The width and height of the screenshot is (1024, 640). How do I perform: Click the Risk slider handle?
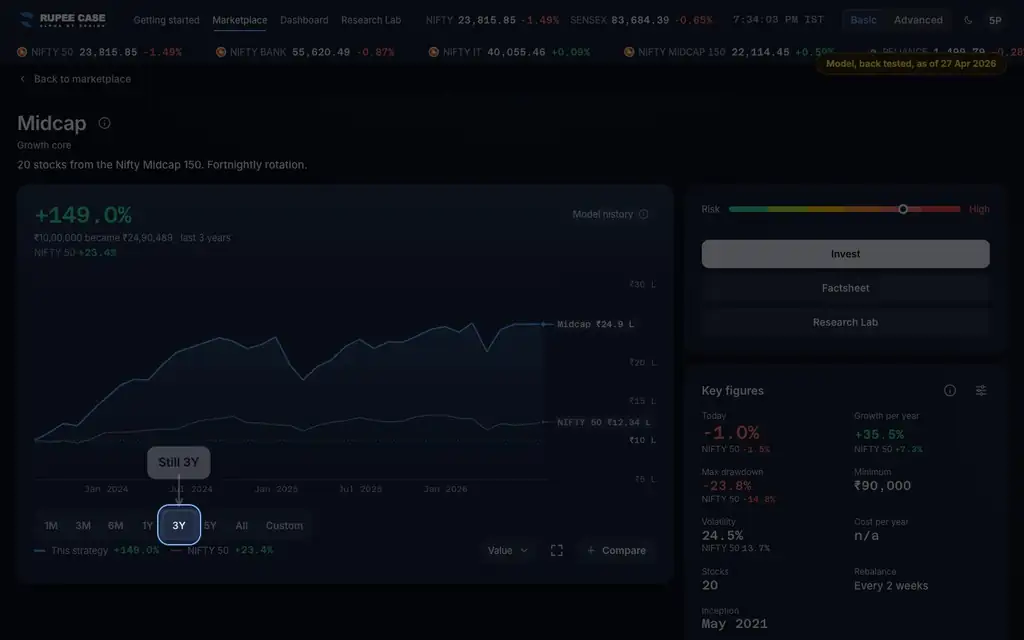point(903,209)
